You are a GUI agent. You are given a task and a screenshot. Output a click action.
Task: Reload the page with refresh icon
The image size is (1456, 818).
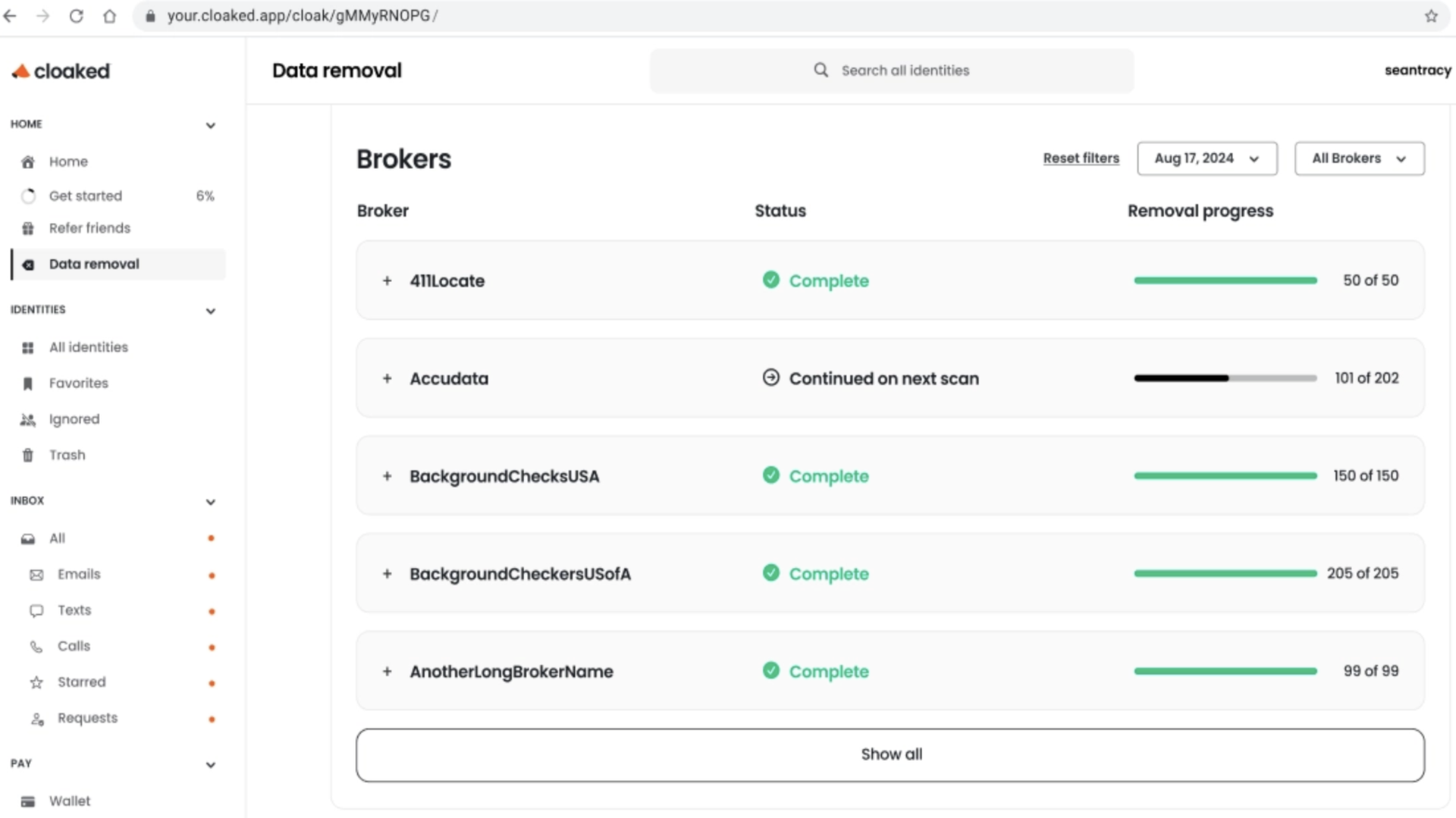click(76, 16)
